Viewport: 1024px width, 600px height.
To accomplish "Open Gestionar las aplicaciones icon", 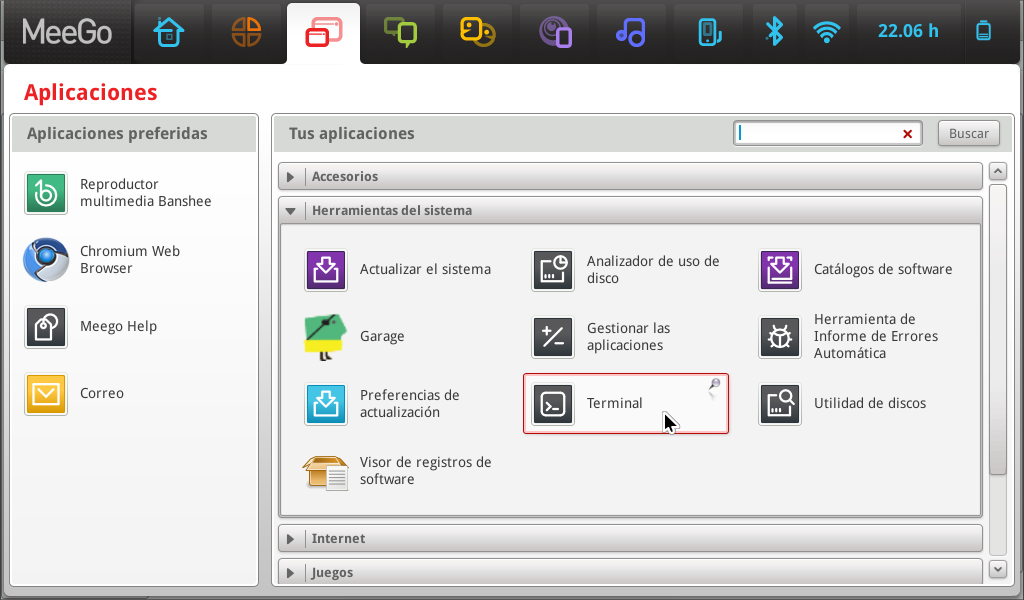I will pos(553,337).
